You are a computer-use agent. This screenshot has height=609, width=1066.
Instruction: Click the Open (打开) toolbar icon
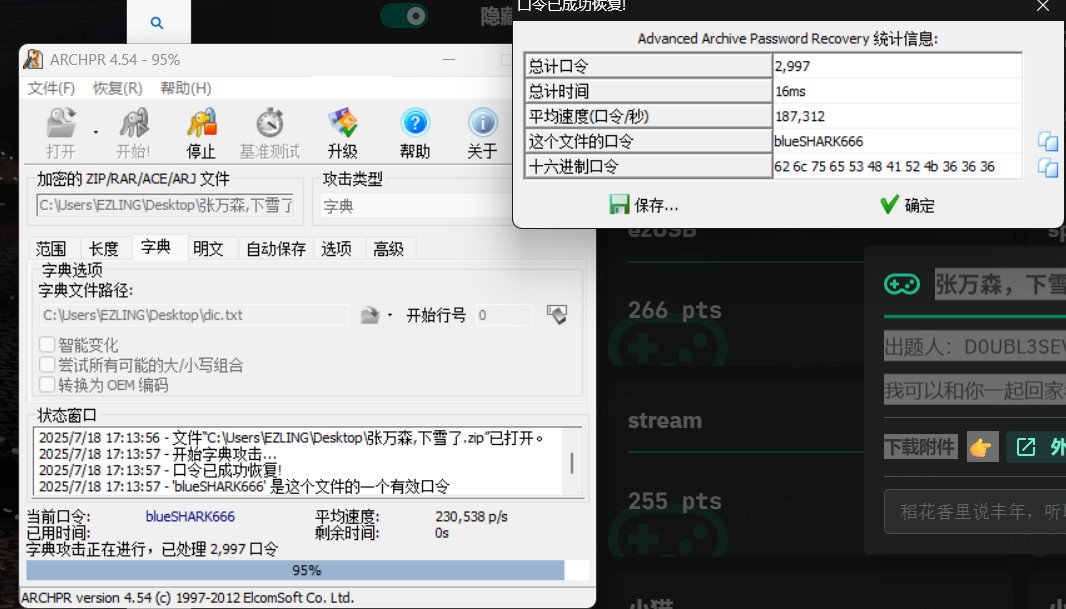pos(61,125)
